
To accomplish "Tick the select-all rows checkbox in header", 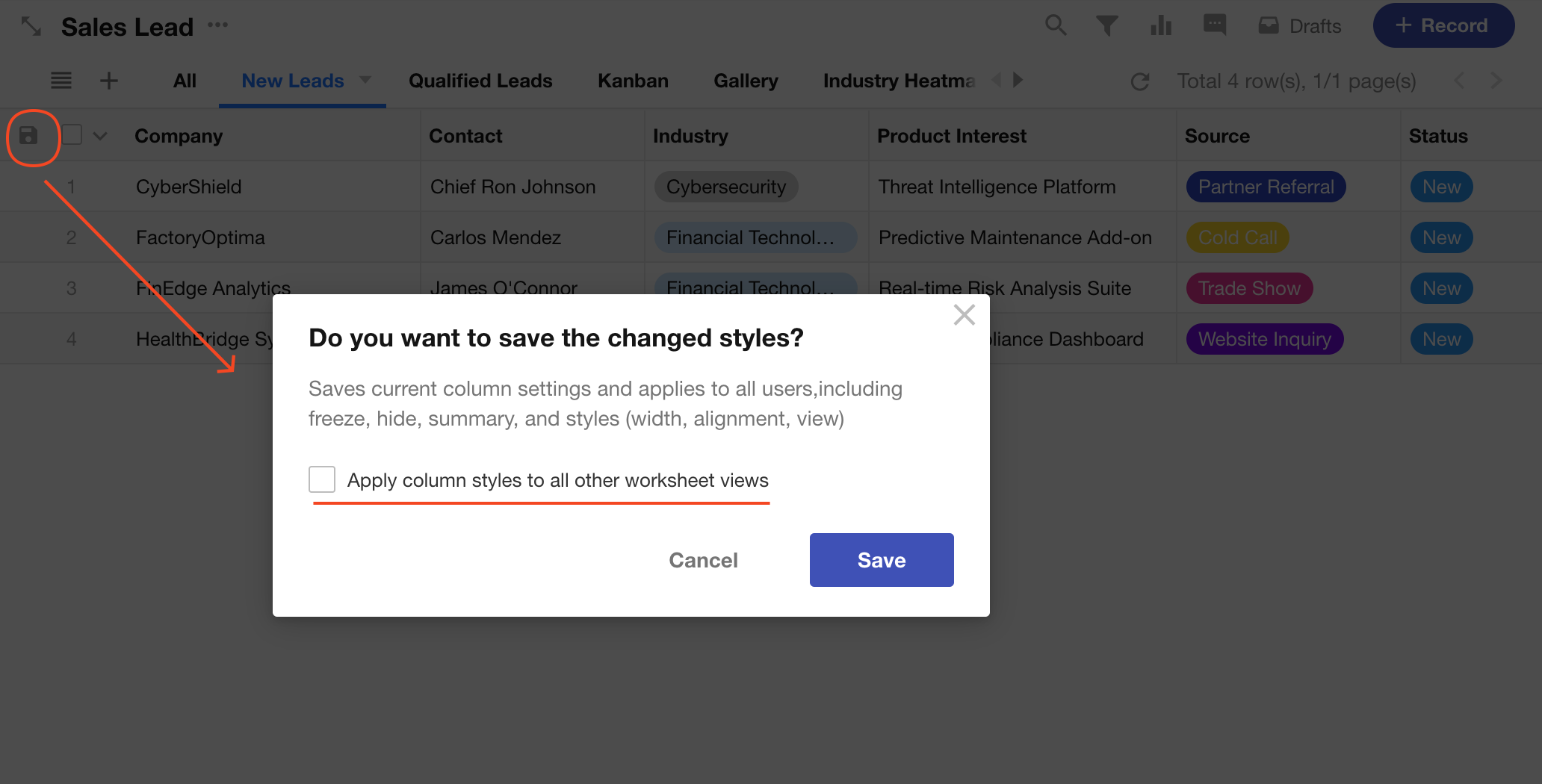I will click(72, 135).
